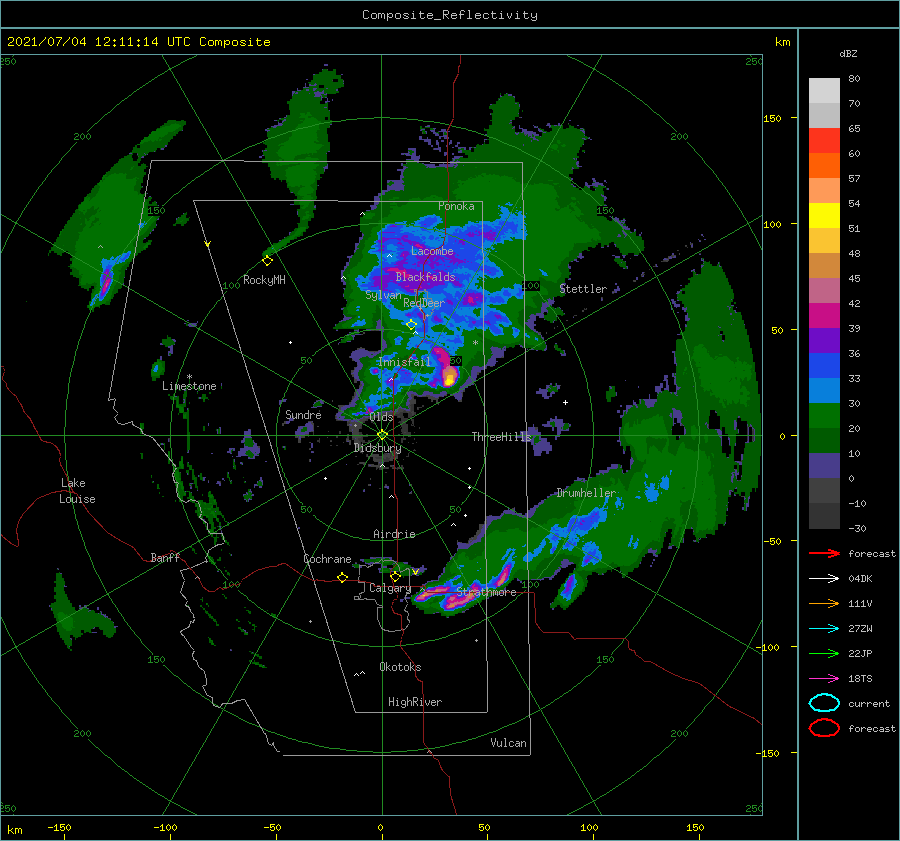This screenshot has height=841, width=900.
Task: Select the red 60–65 dBZ swatch
Action: click(x=824, y=141)
